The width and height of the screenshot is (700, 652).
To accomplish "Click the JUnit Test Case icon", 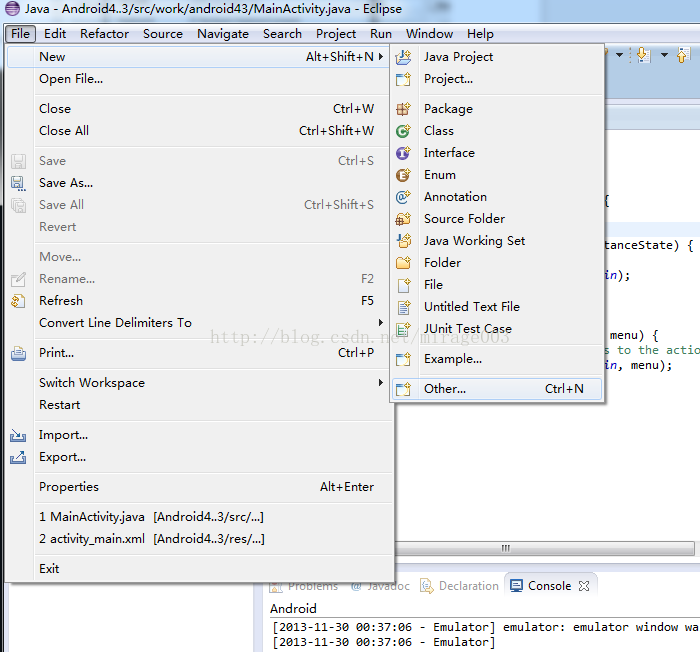I will pos(403,329).
